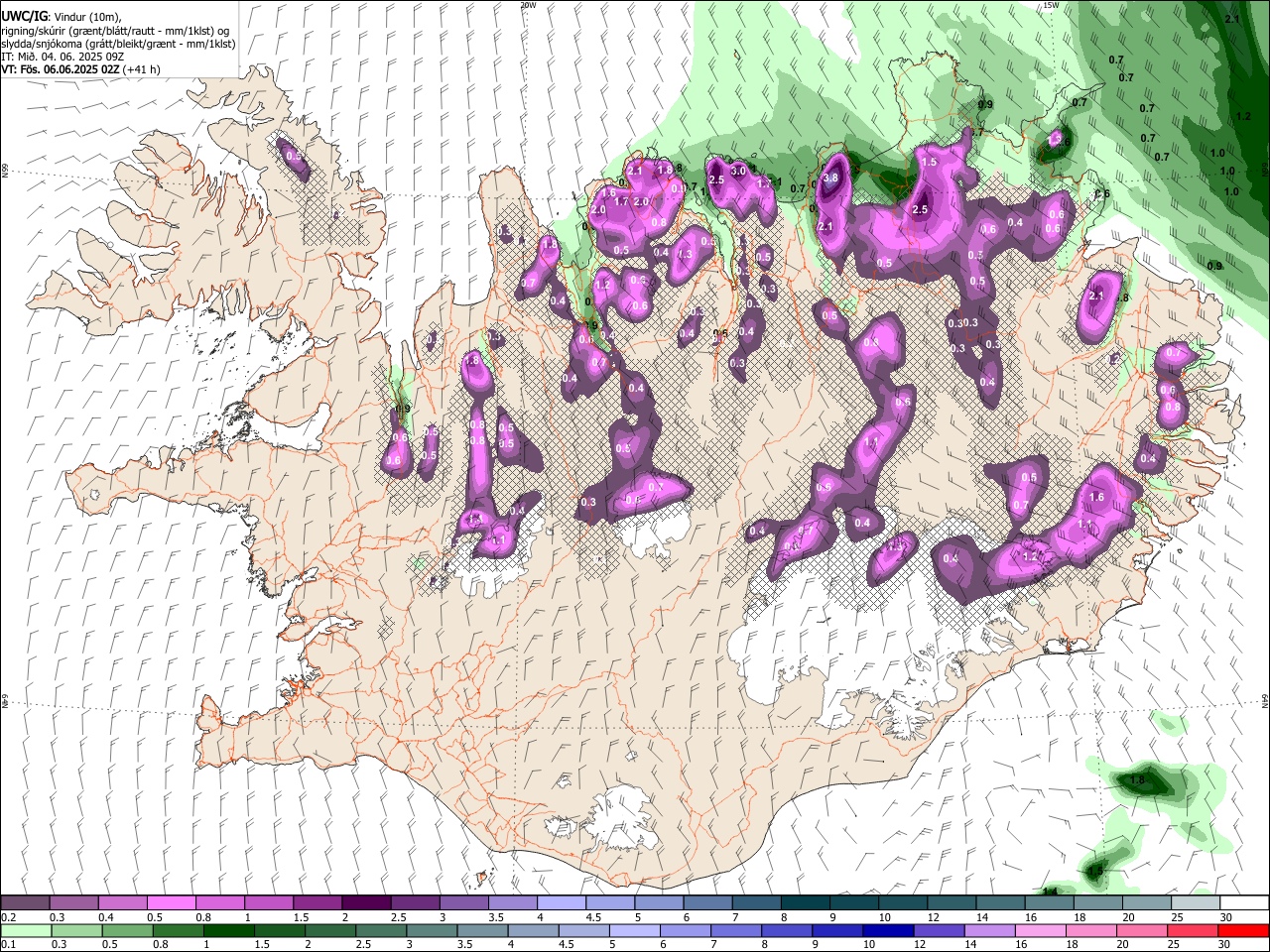Click the bright pink 0.5 snow-scale swatch
The image size is (1270, 952).
point(171,903)
